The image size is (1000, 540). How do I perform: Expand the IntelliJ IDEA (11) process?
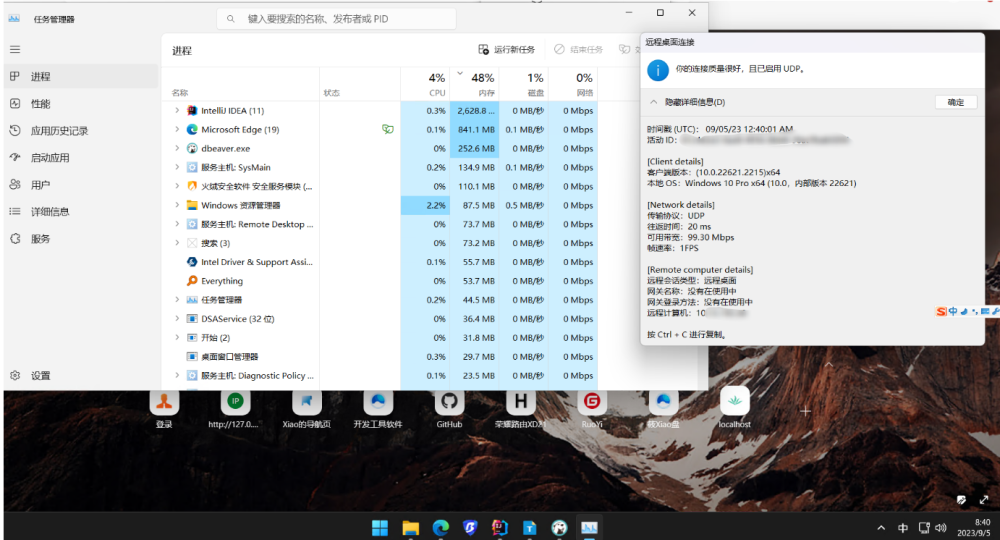click(x=177, y=110)
